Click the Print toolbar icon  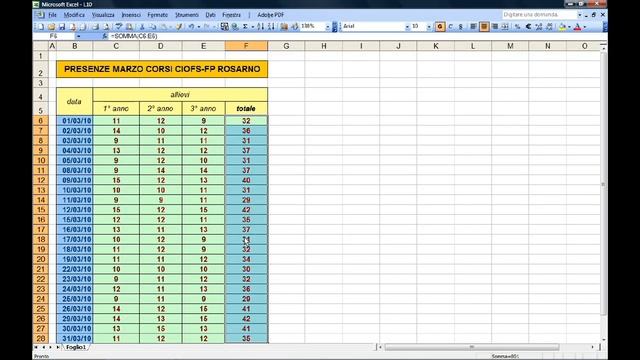point(96,27)
